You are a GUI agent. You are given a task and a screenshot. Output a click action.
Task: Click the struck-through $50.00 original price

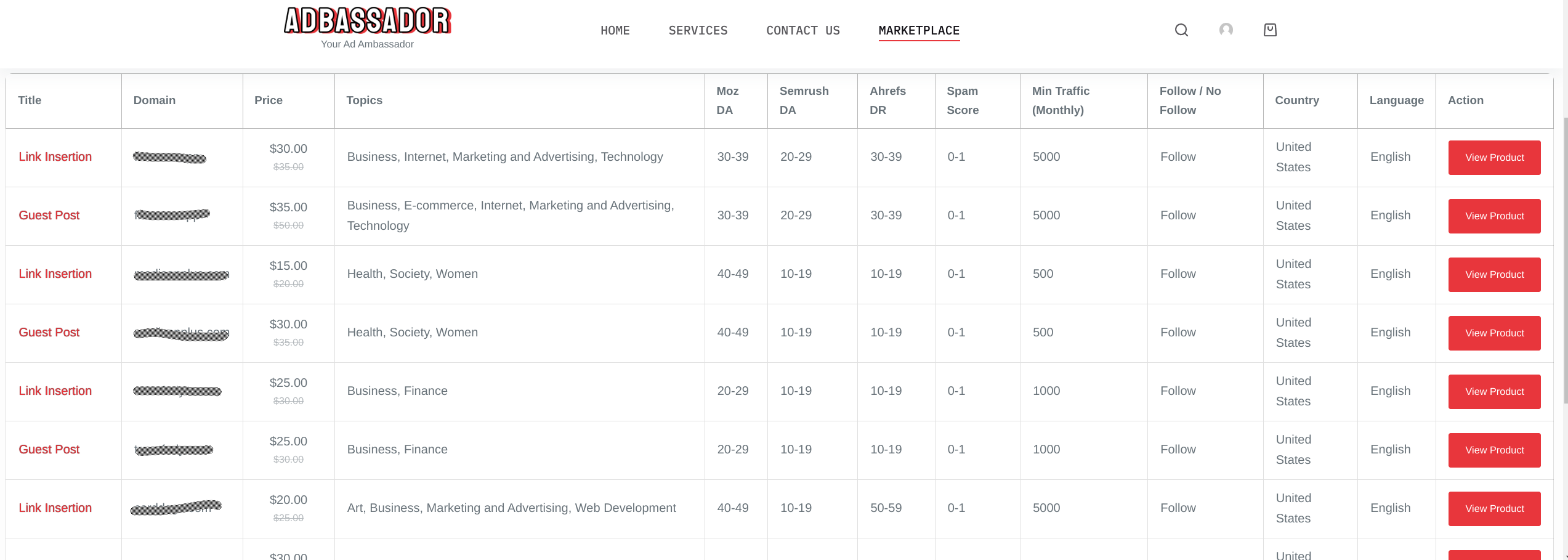click(288, 225)
